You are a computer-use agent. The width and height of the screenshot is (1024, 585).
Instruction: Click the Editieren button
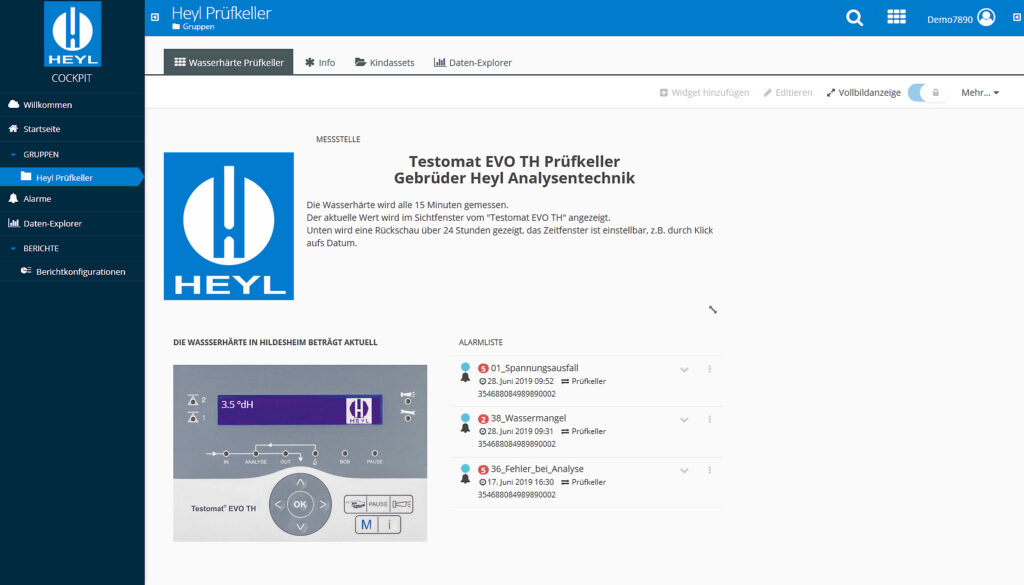788,93
